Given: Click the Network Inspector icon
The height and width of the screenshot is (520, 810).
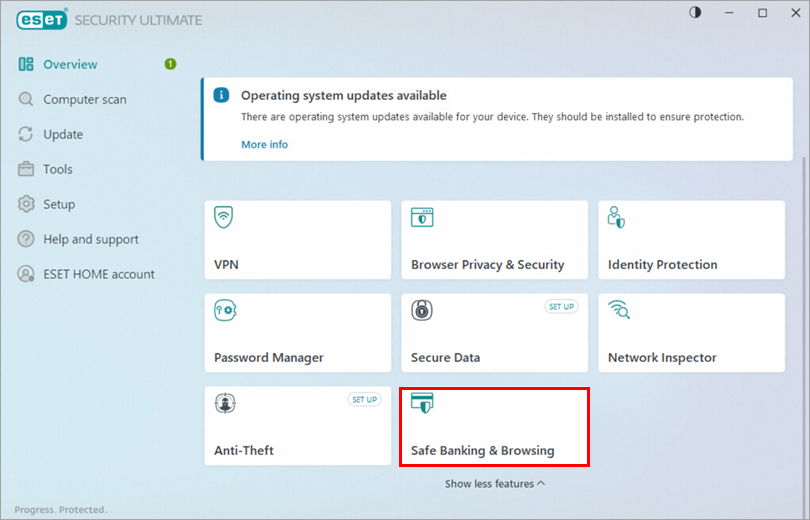Looking at the screenshot, I should [618, 311].
